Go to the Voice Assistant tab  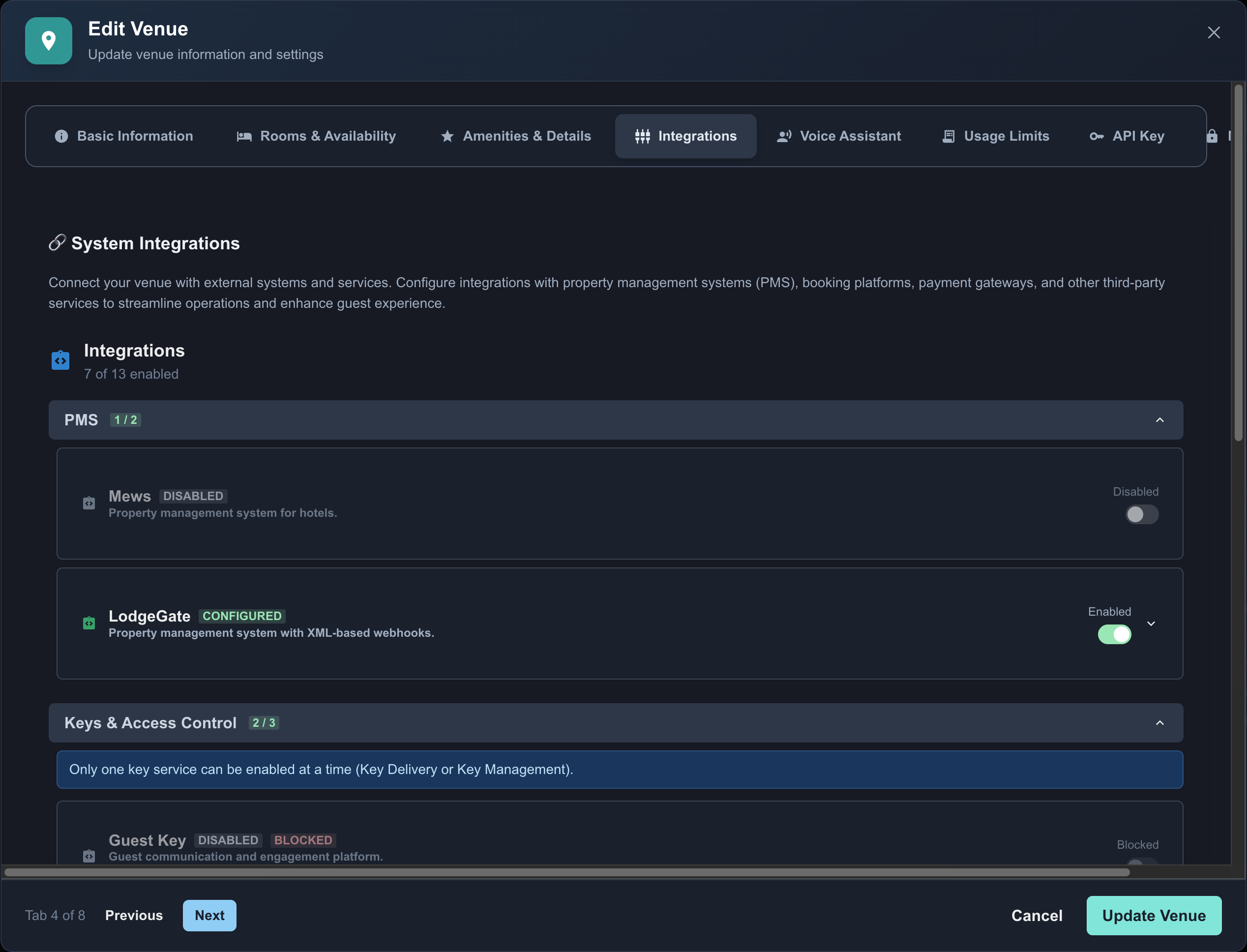coord(839,137)
